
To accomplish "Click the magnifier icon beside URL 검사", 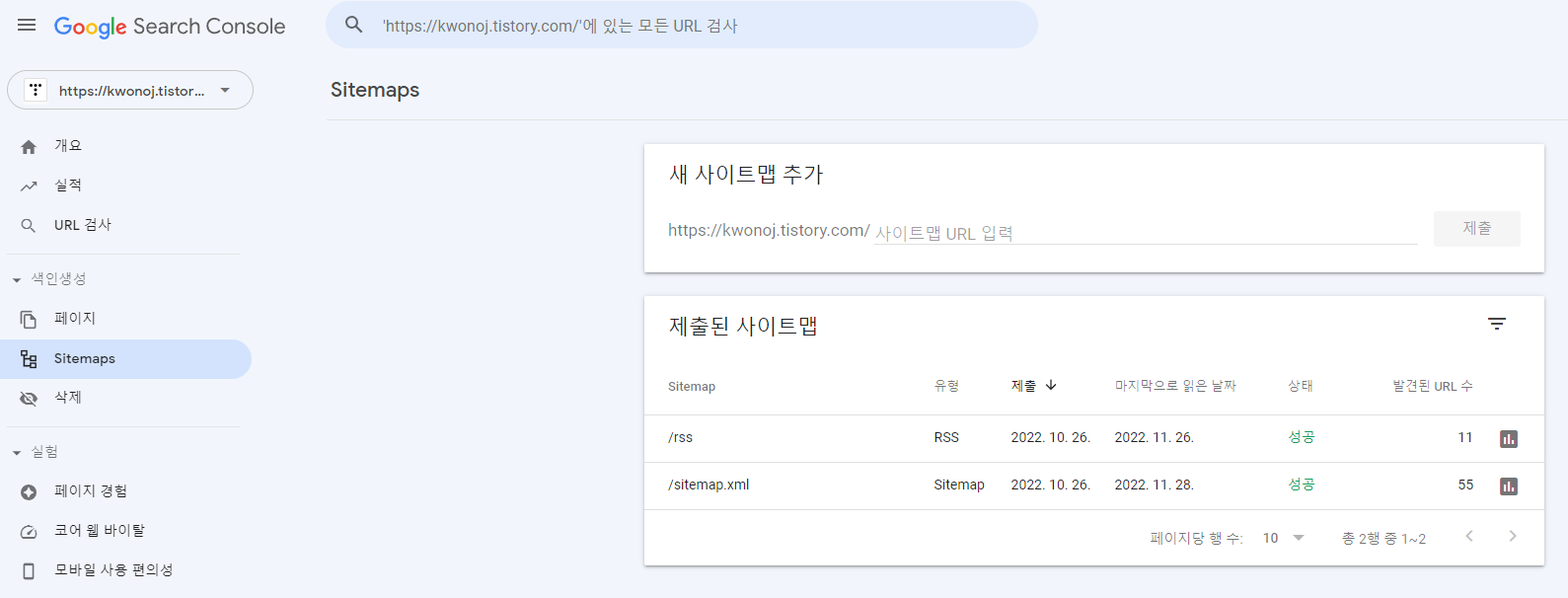I will (29, 226).
